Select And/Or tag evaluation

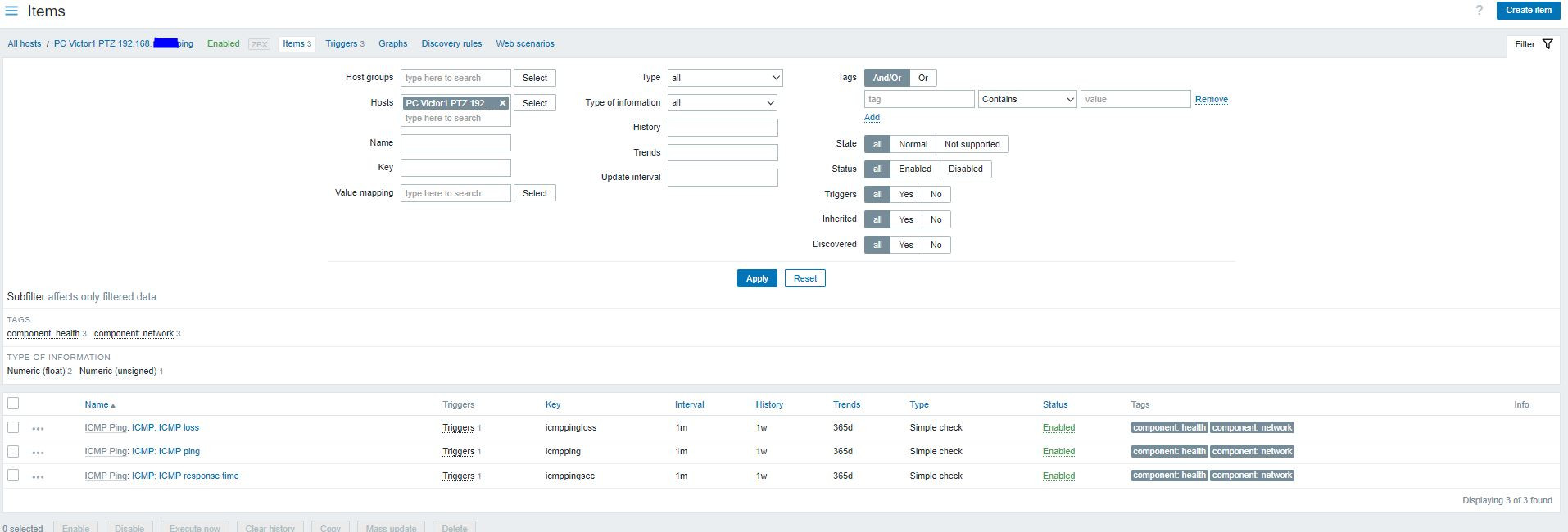click(886, 78)
